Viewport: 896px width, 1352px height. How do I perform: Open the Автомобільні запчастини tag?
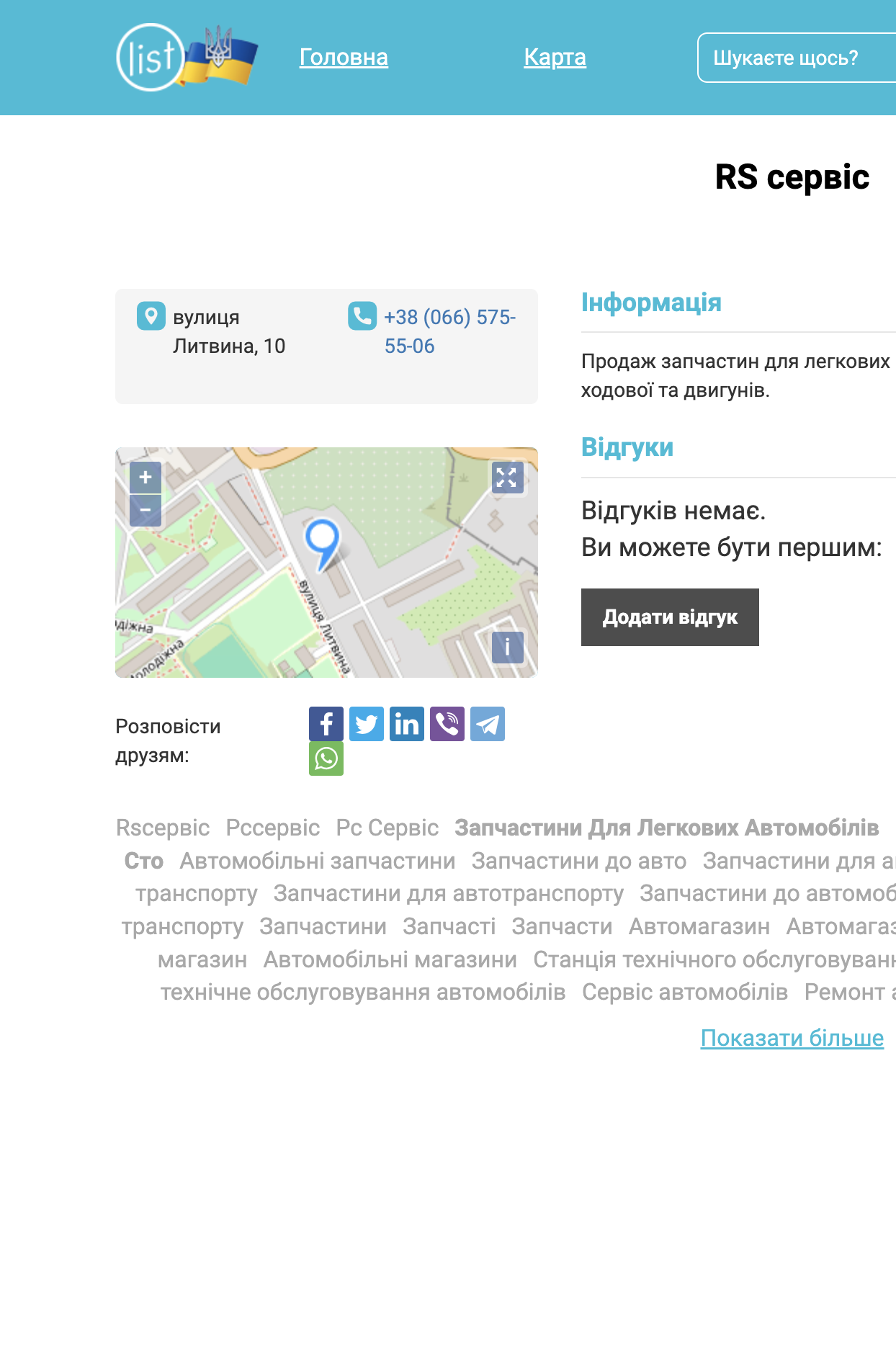pos(318,861)
